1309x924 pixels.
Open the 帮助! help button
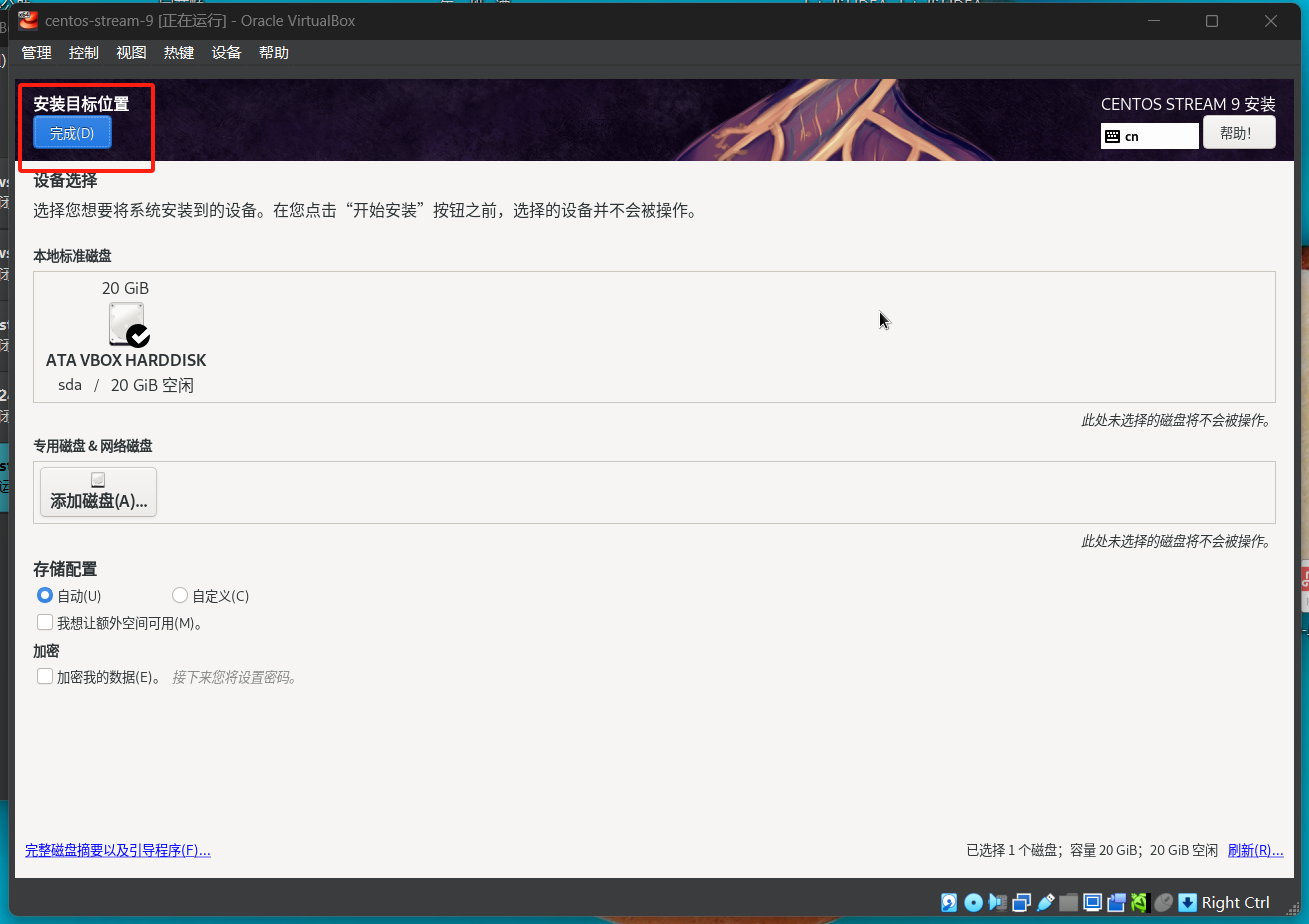pos(1239,133)
